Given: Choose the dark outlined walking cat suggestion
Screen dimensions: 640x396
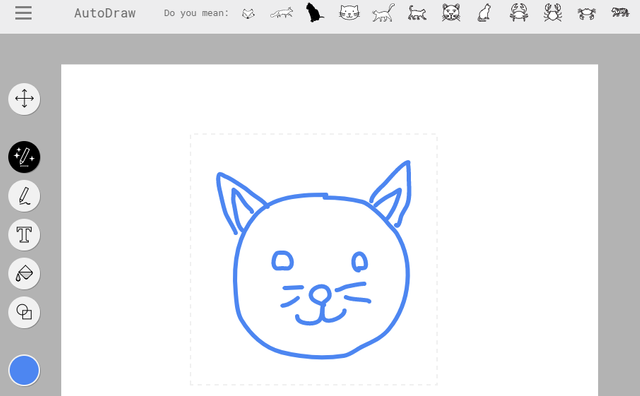Looking at the screenshot, I should click(417, 13).
